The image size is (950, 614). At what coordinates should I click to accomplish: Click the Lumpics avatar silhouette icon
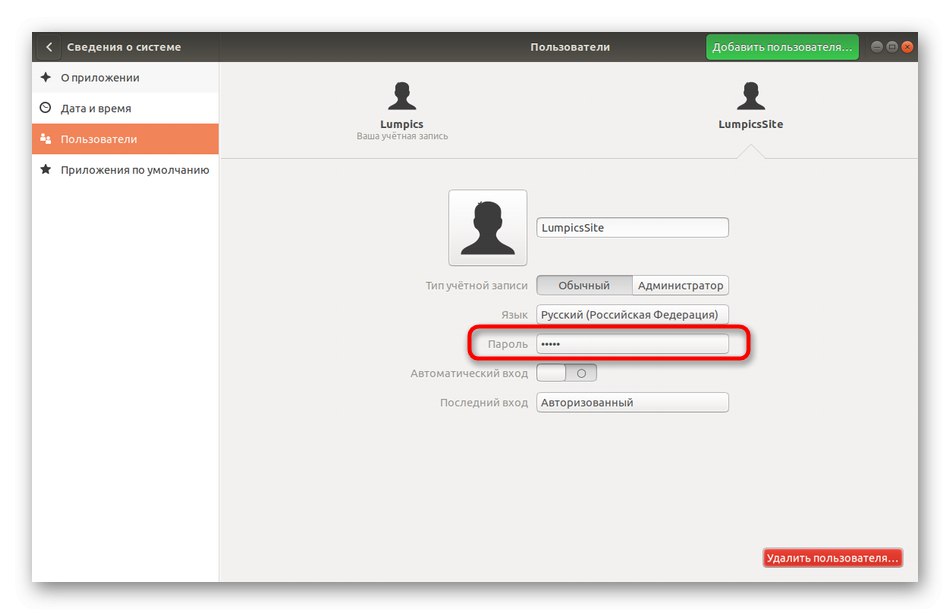[x=402, y=96]
